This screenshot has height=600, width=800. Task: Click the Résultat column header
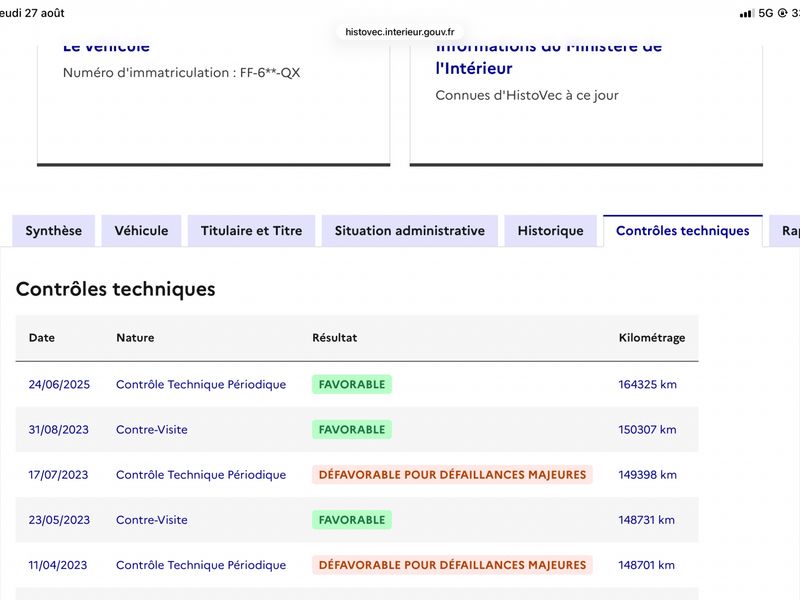335,338
